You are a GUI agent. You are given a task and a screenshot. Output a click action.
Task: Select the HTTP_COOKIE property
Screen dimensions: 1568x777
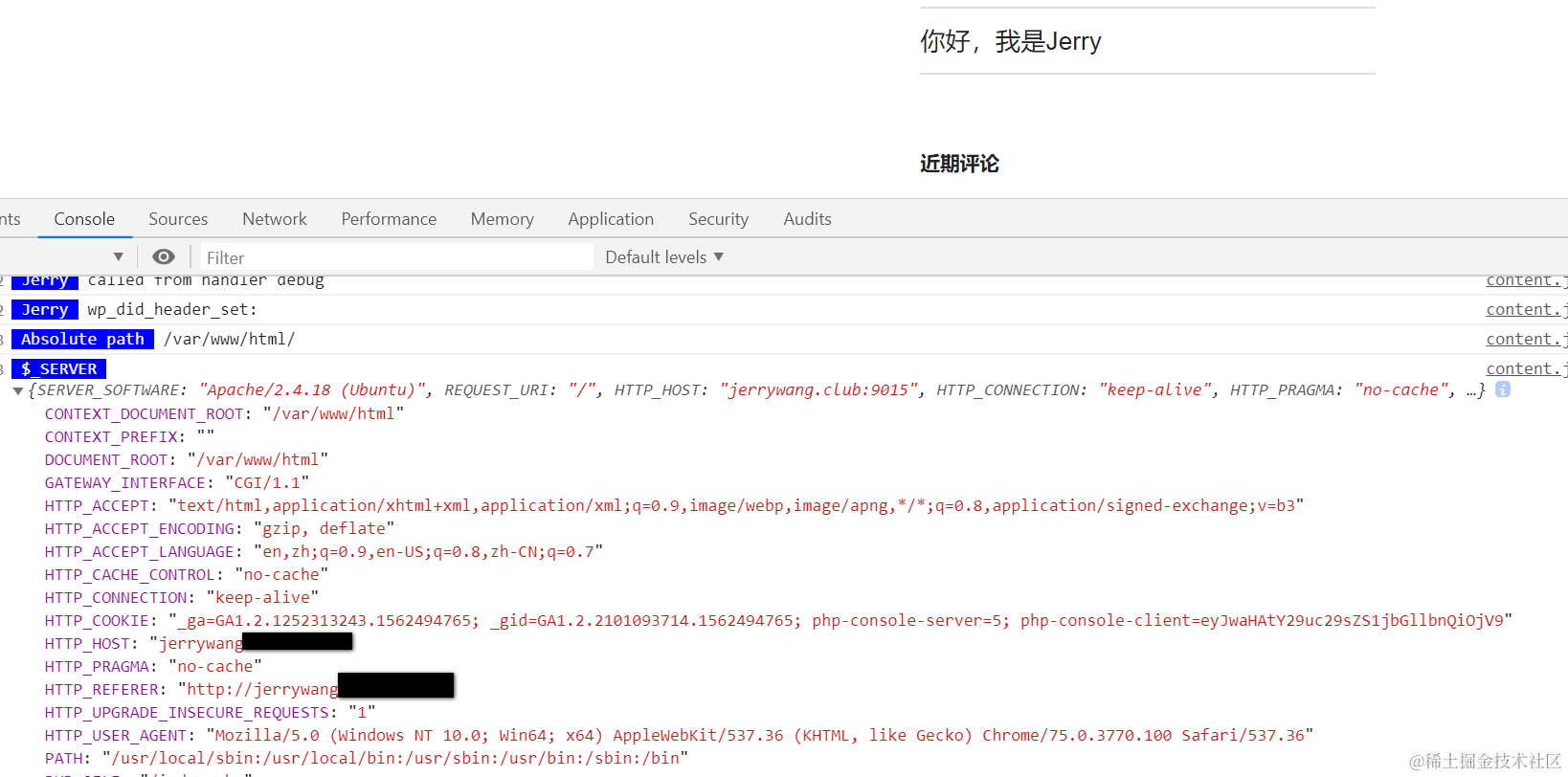pyautogui.click(x=778, y=620)
